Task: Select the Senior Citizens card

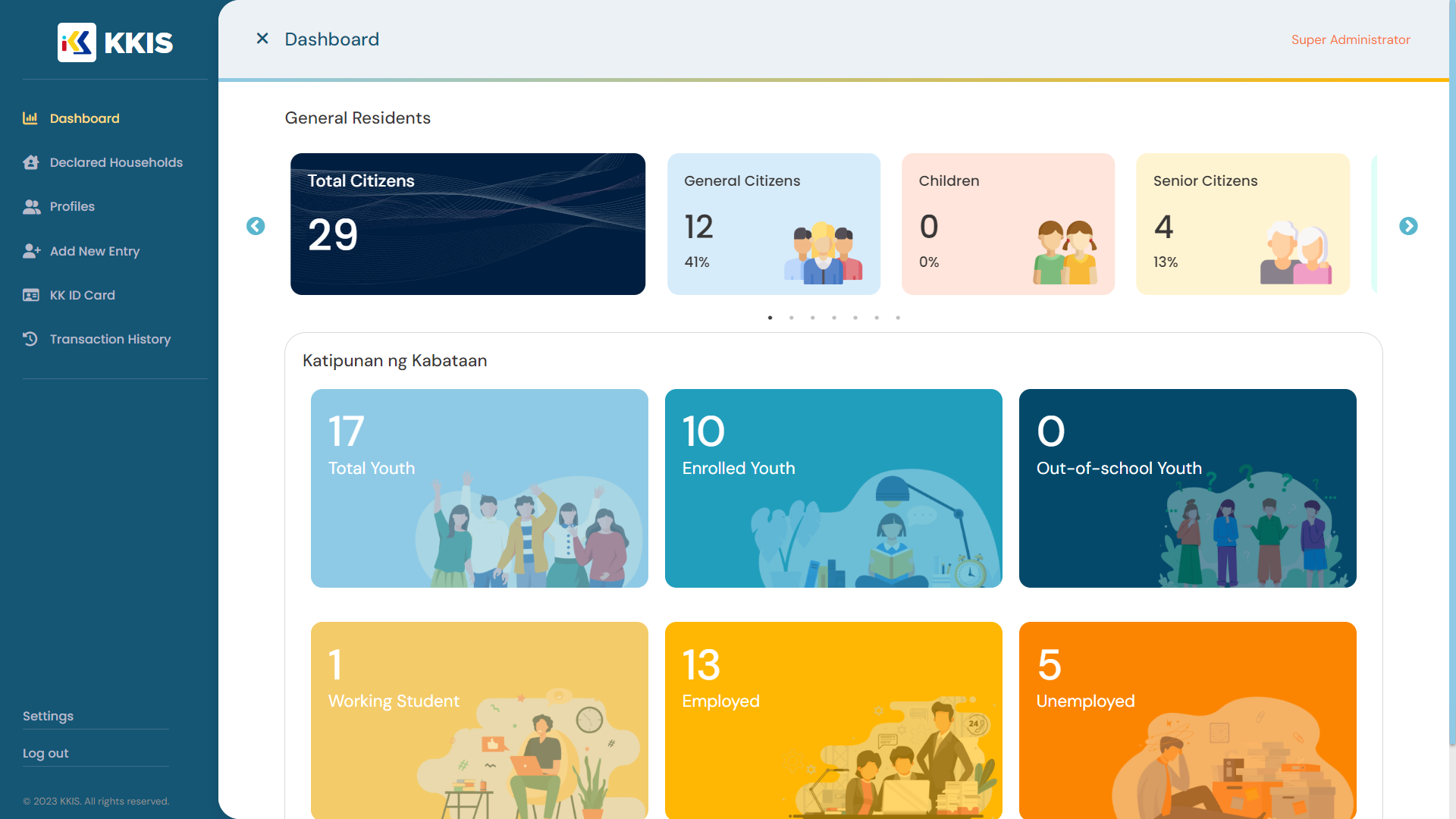Action: pyautogui.click(x=1242, y=224)
